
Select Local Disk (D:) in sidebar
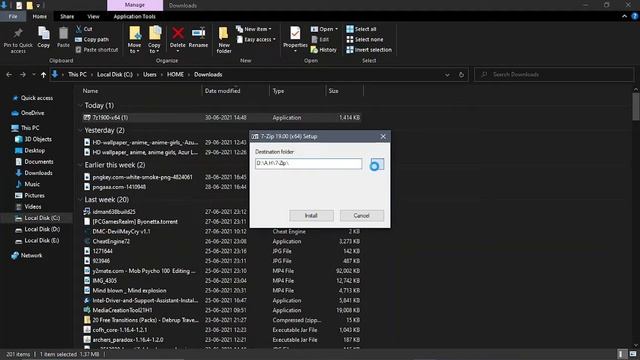pyautogui.click(x=38, y=229)
